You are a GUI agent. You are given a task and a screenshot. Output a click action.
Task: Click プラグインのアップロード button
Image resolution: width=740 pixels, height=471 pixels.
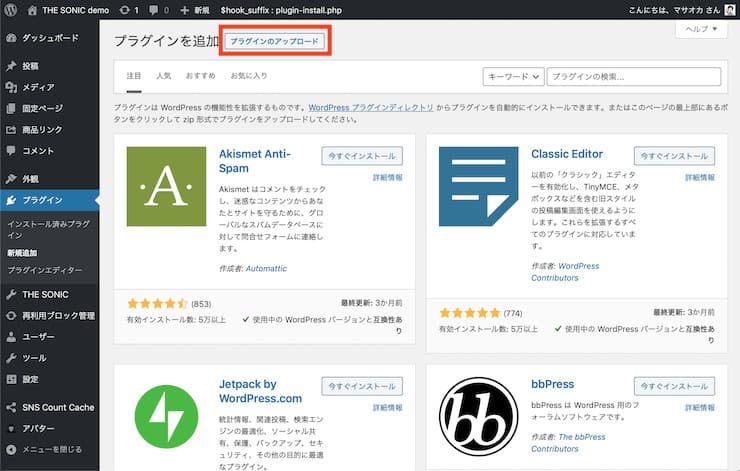pyautogui.click(x=275, y=41)
